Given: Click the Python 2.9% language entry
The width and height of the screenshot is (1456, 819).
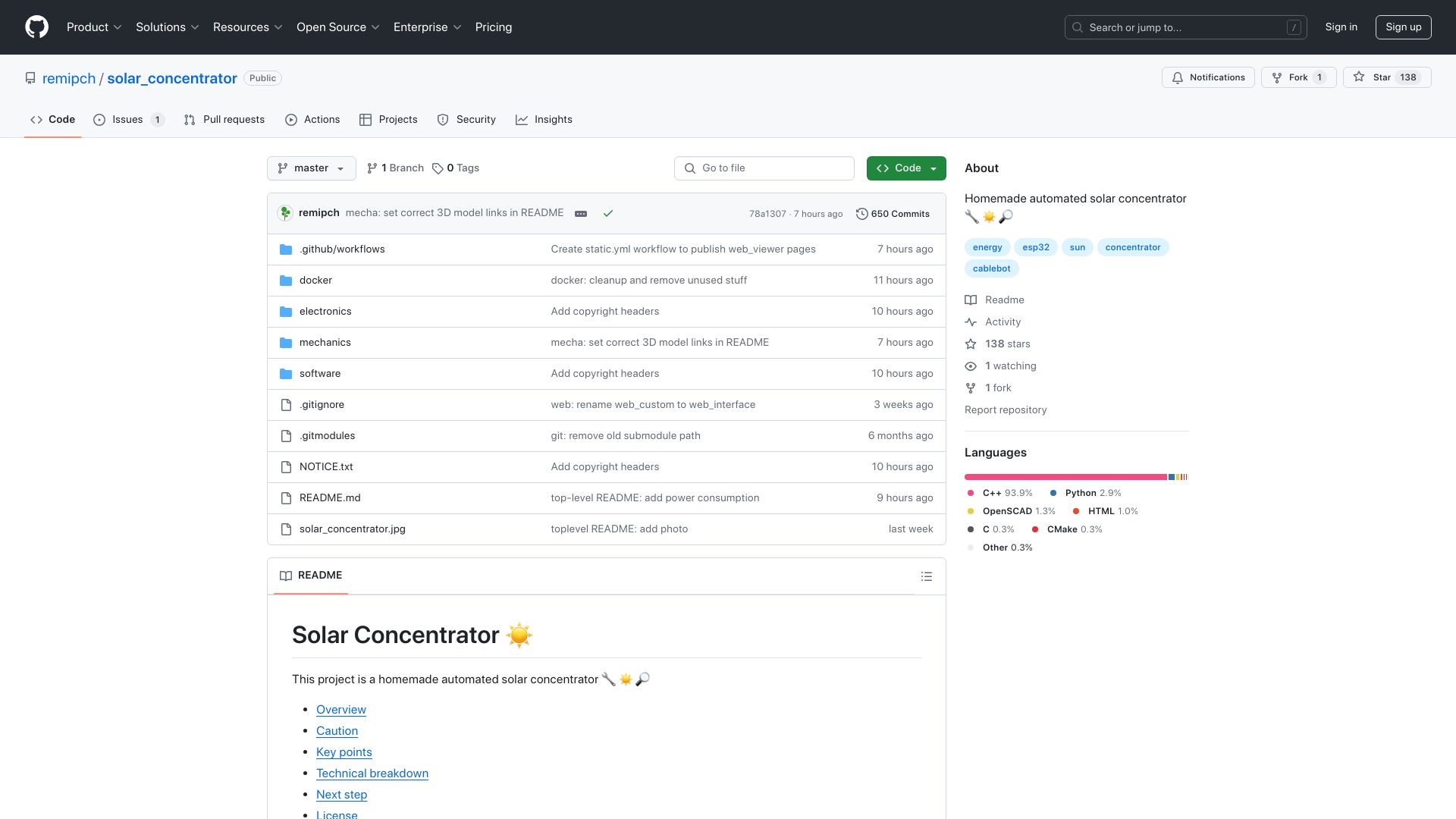Looking at the screenshot, I should pos(1085,493).
